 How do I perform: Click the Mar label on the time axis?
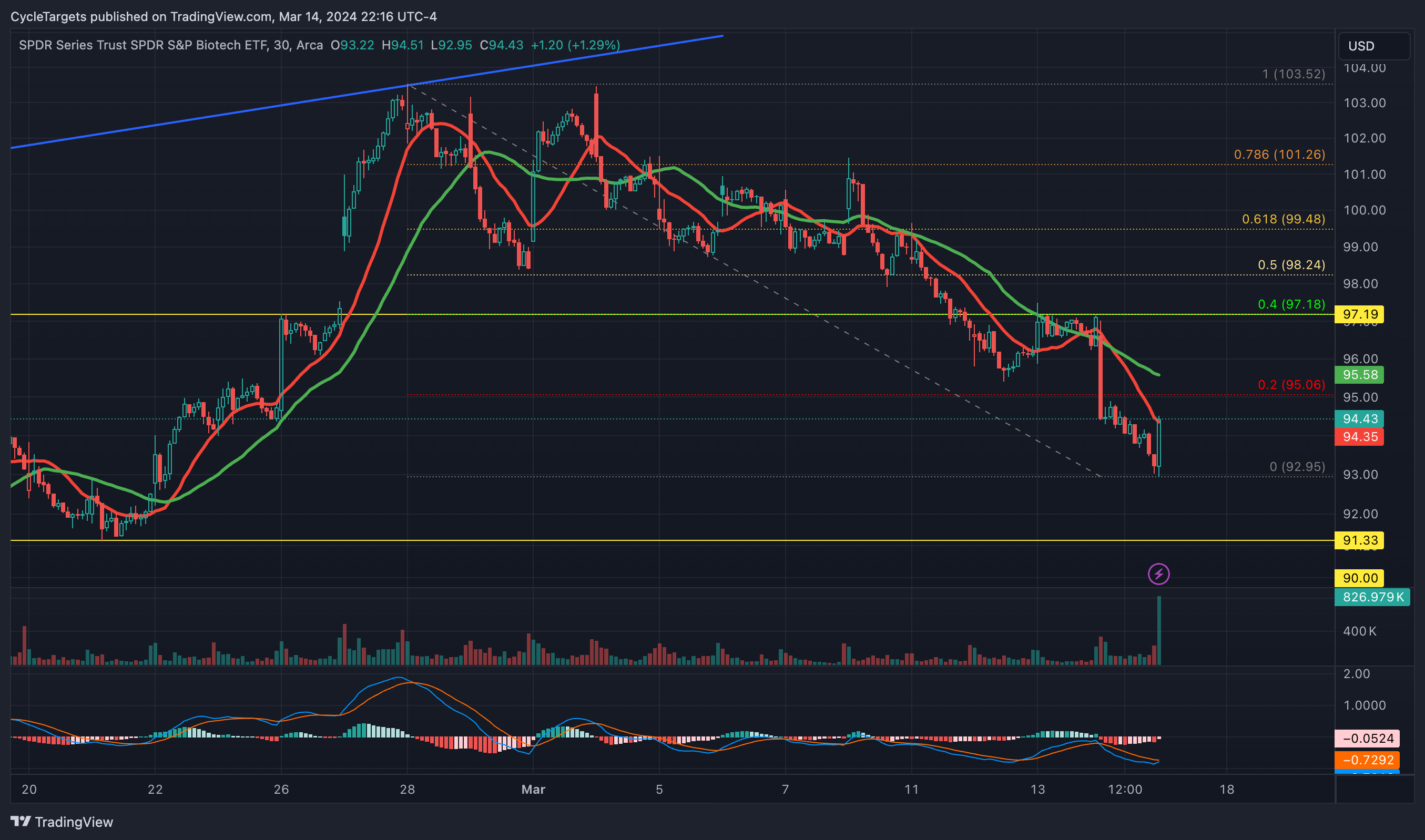[533, 789]
